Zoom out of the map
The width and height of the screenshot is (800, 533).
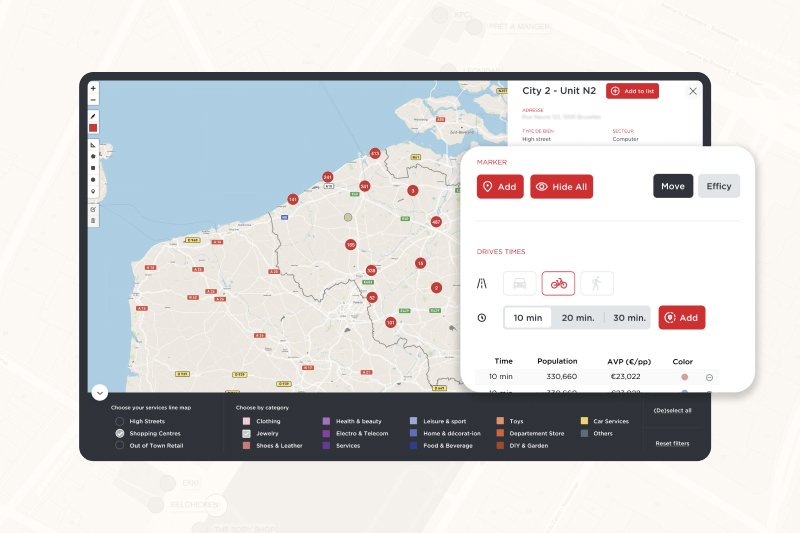click(x=93, y=99)
